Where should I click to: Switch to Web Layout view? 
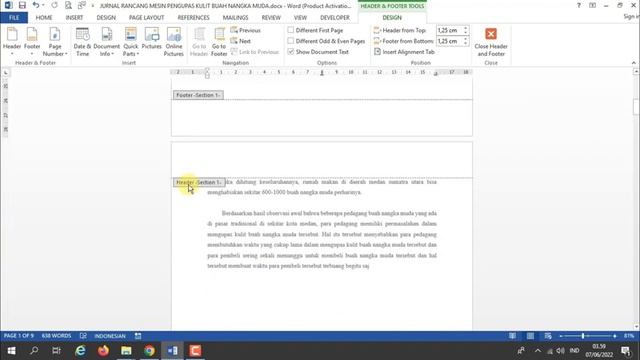point(548,336)
